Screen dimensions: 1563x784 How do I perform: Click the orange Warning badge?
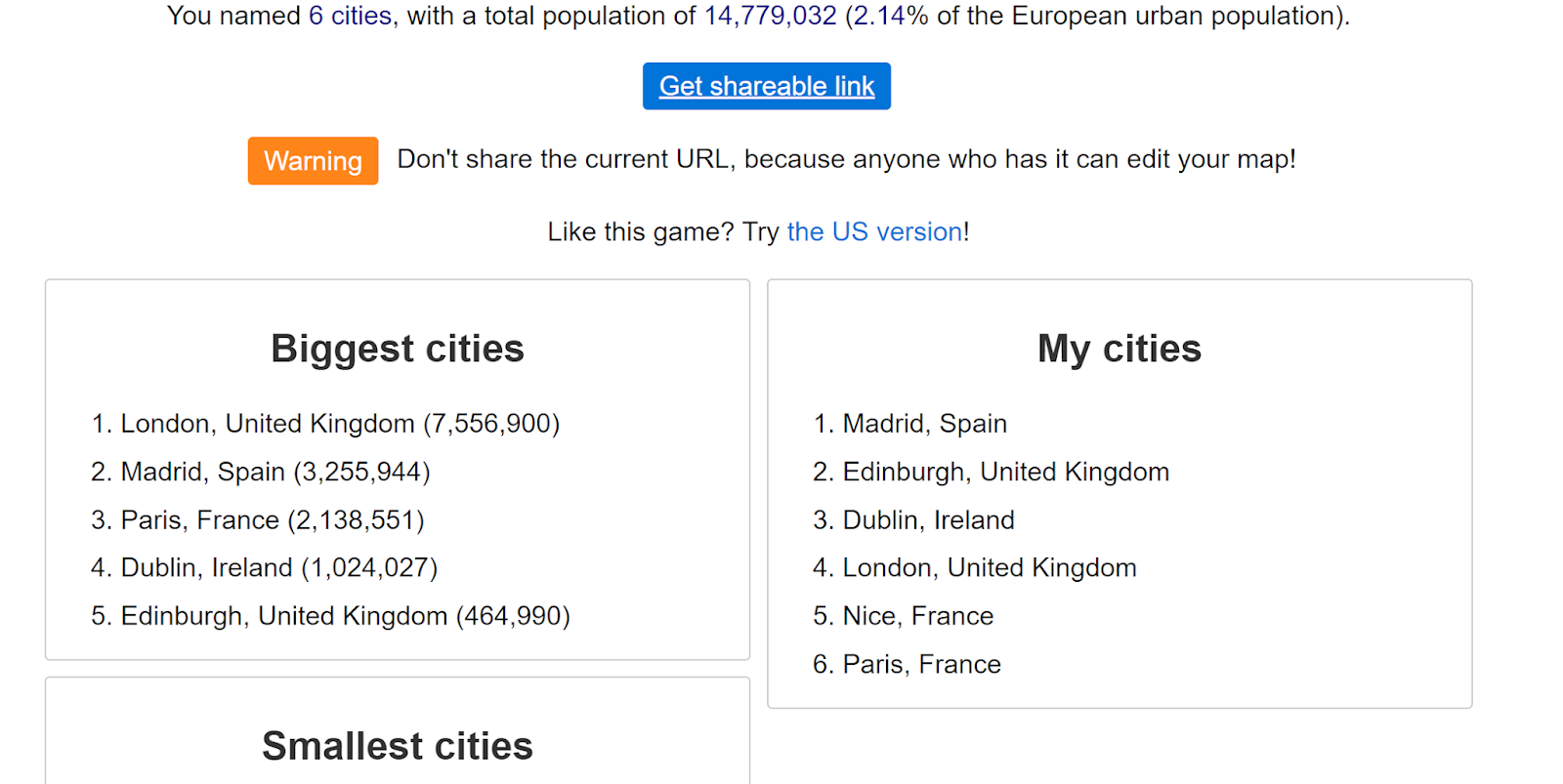(313, 161)
